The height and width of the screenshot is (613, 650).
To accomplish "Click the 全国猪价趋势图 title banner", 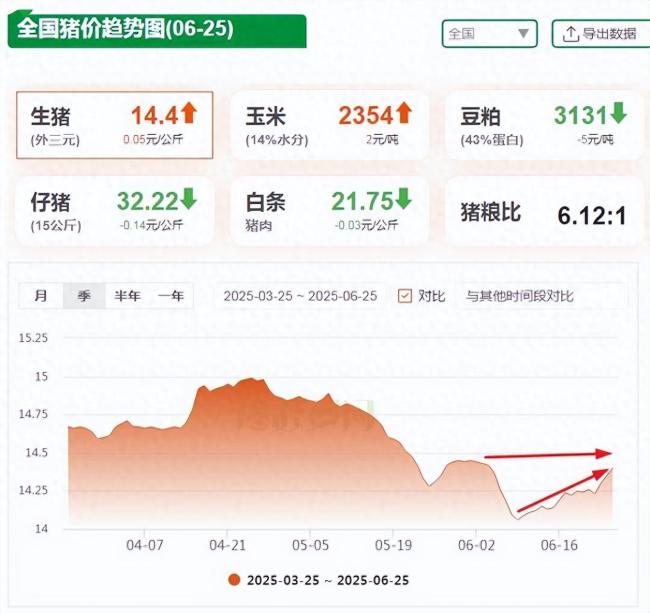I will pos(120,30).
